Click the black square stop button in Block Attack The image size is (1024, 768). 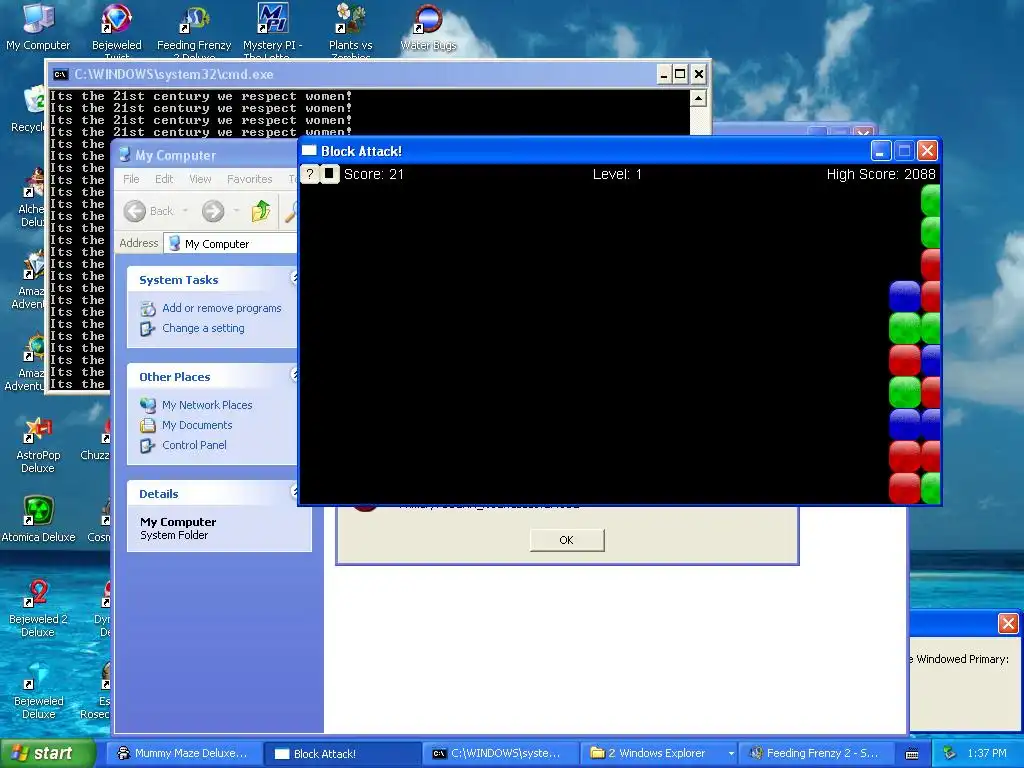pyautogui.click(x=329, y=174)
